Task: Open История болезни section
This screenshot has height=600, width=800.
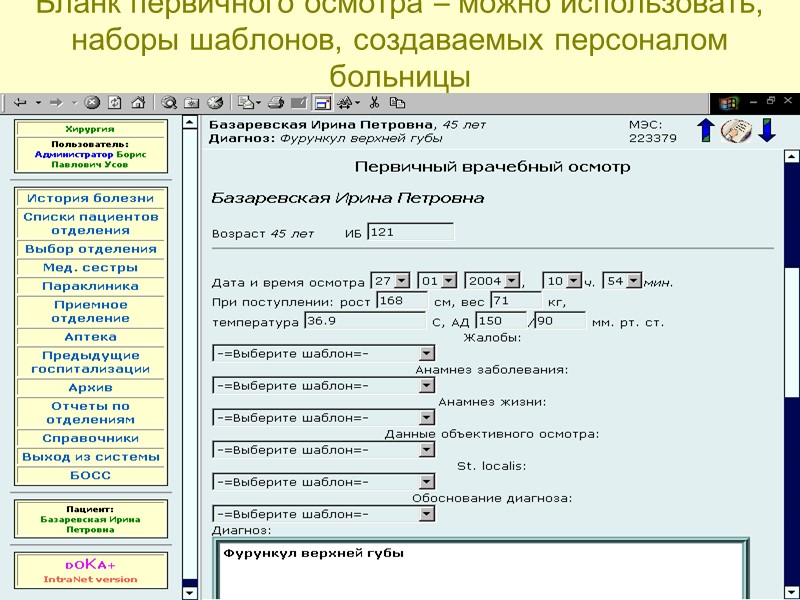Action: coord(90,198)
